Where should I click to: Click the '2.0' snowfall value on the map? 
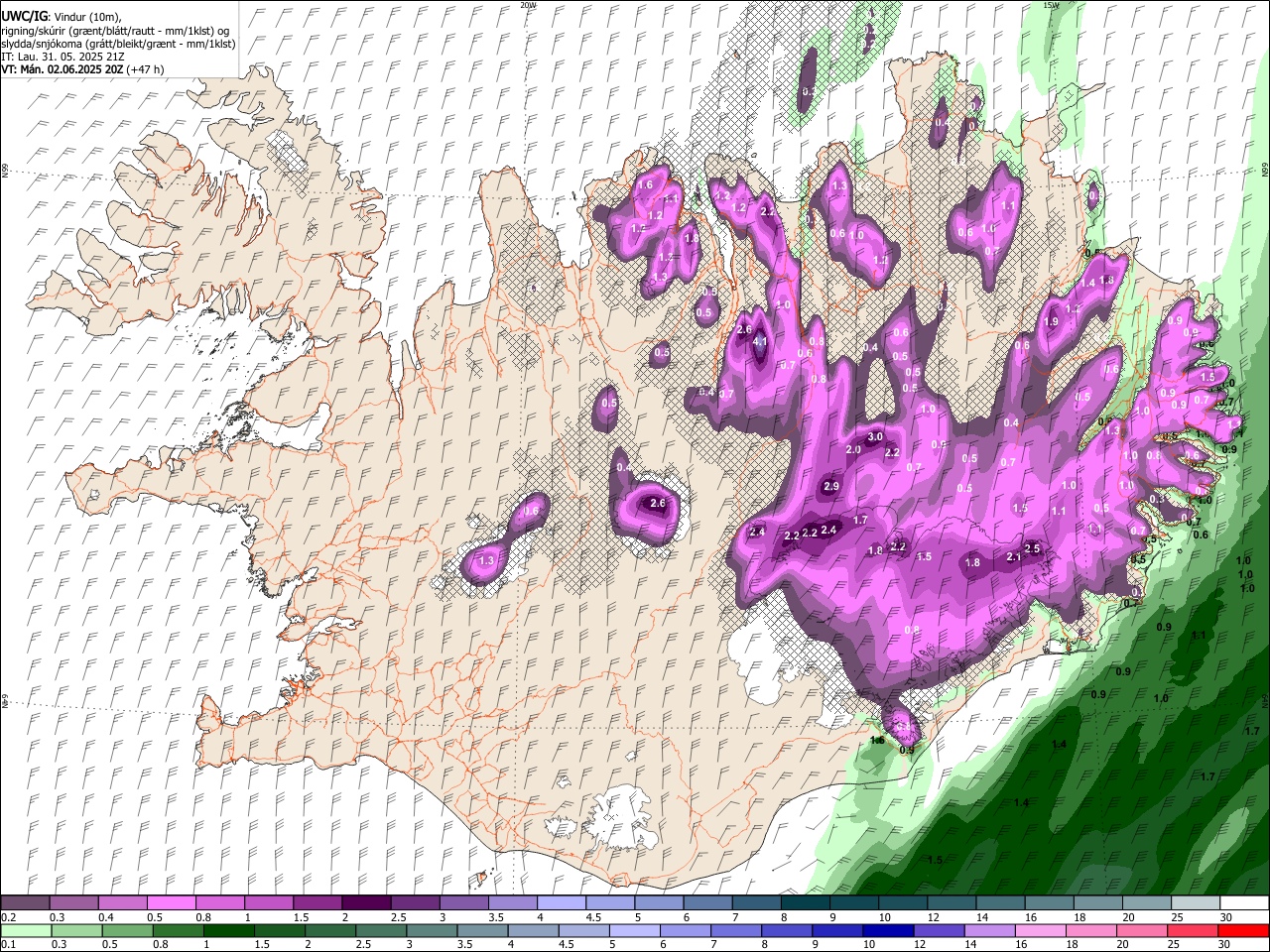pos(853,450)
